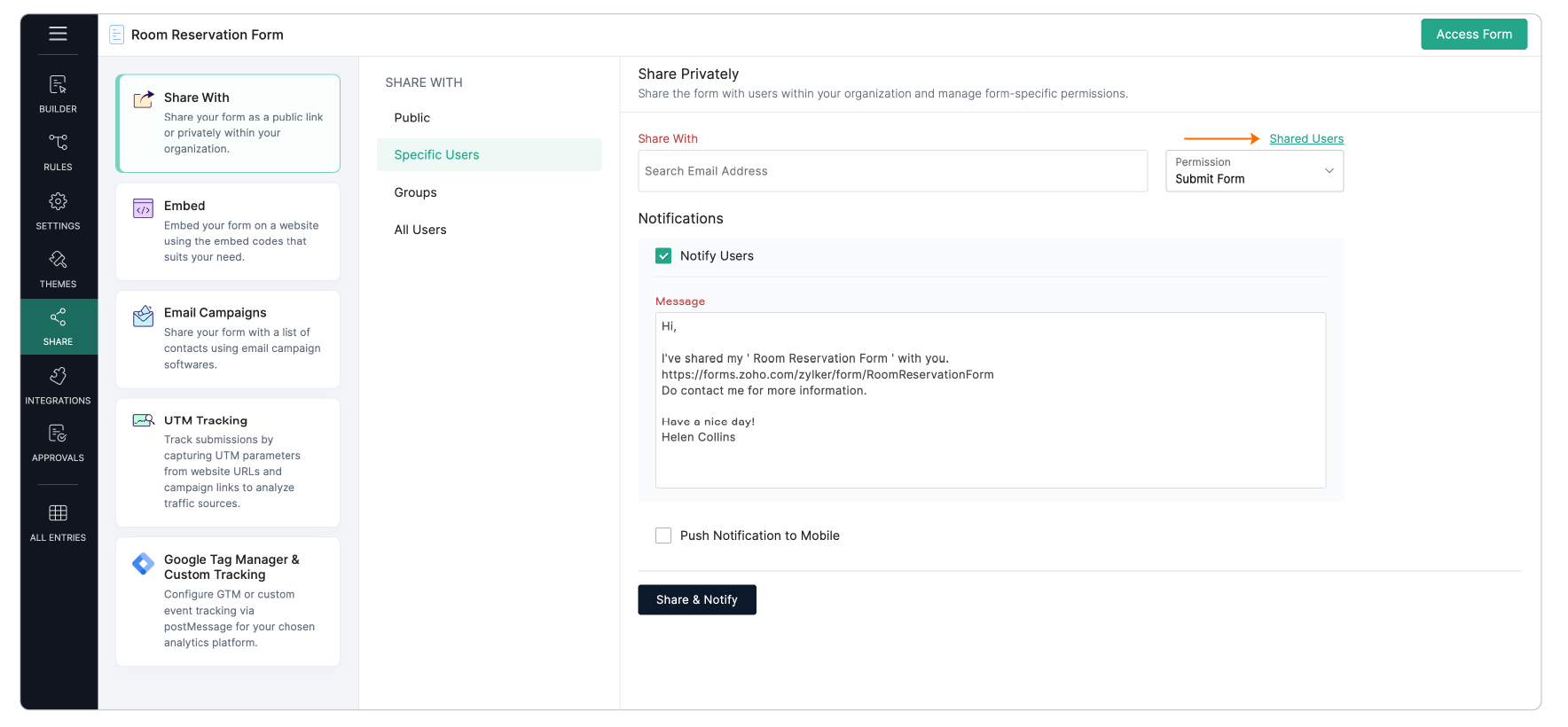Uncheck the Notify Users checkbox
Image resolution: width=1568 pixels, height=727 pixels.
663,256
